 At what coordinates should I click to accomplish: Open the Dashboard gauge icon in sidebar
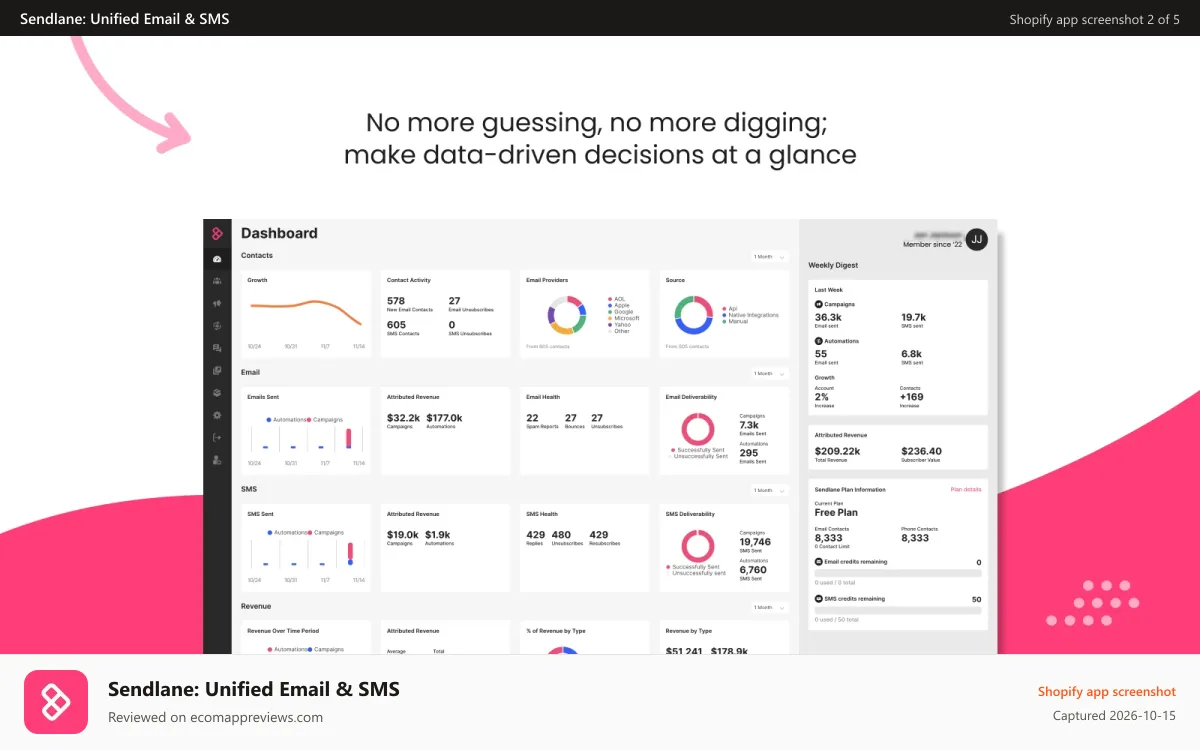coord(217,259)
